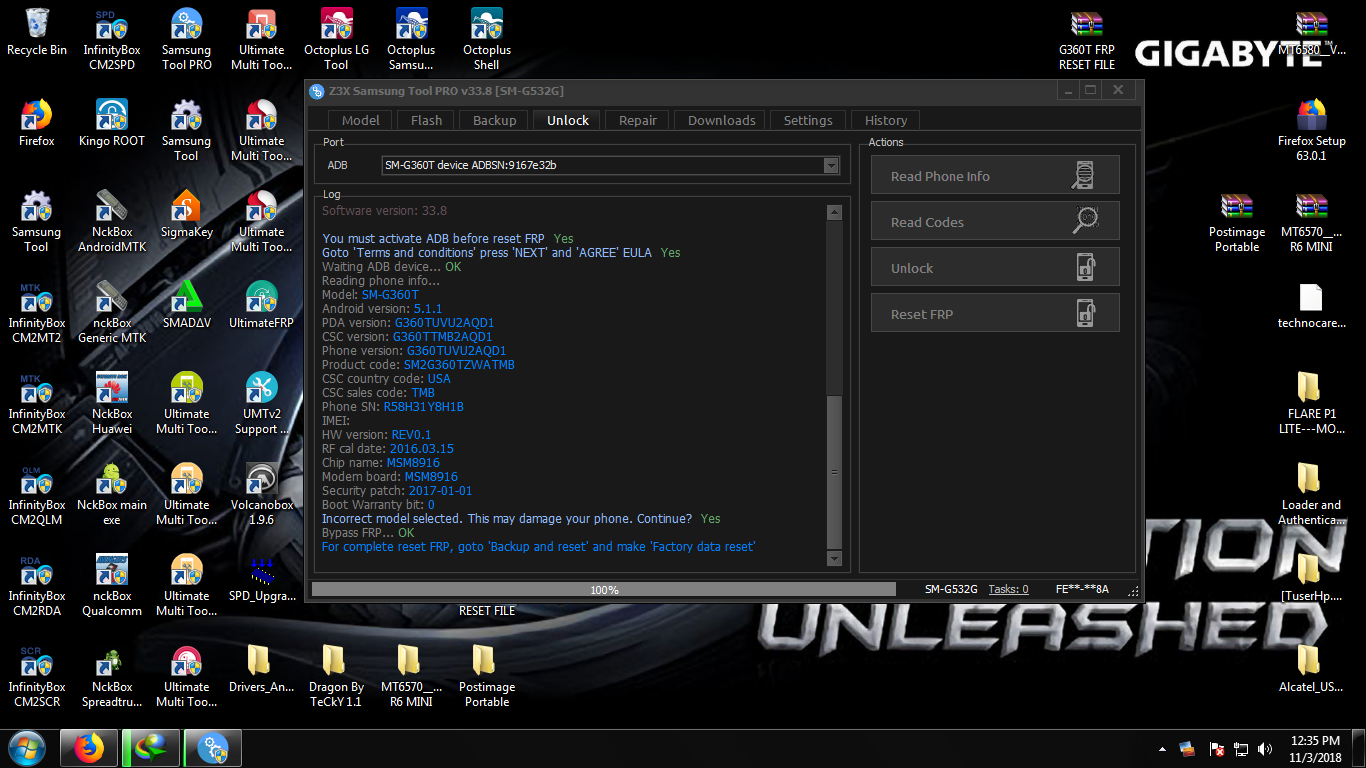This screenshot has height=768, width=1366.
Task: Click the SM-G532G model in status bar
Action: pos(951,589)
